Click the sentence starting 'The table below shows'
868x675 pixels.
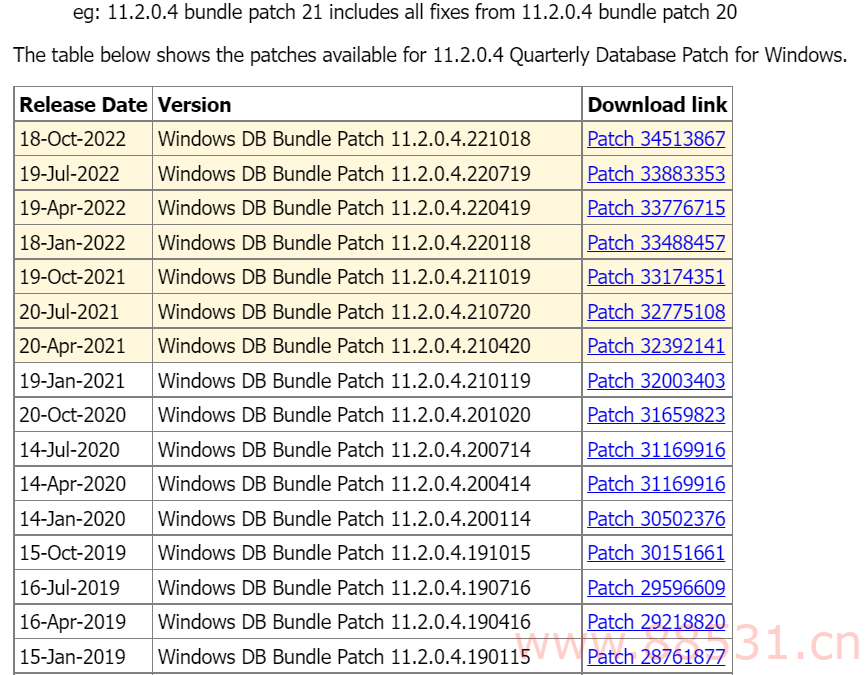point(430,55)
